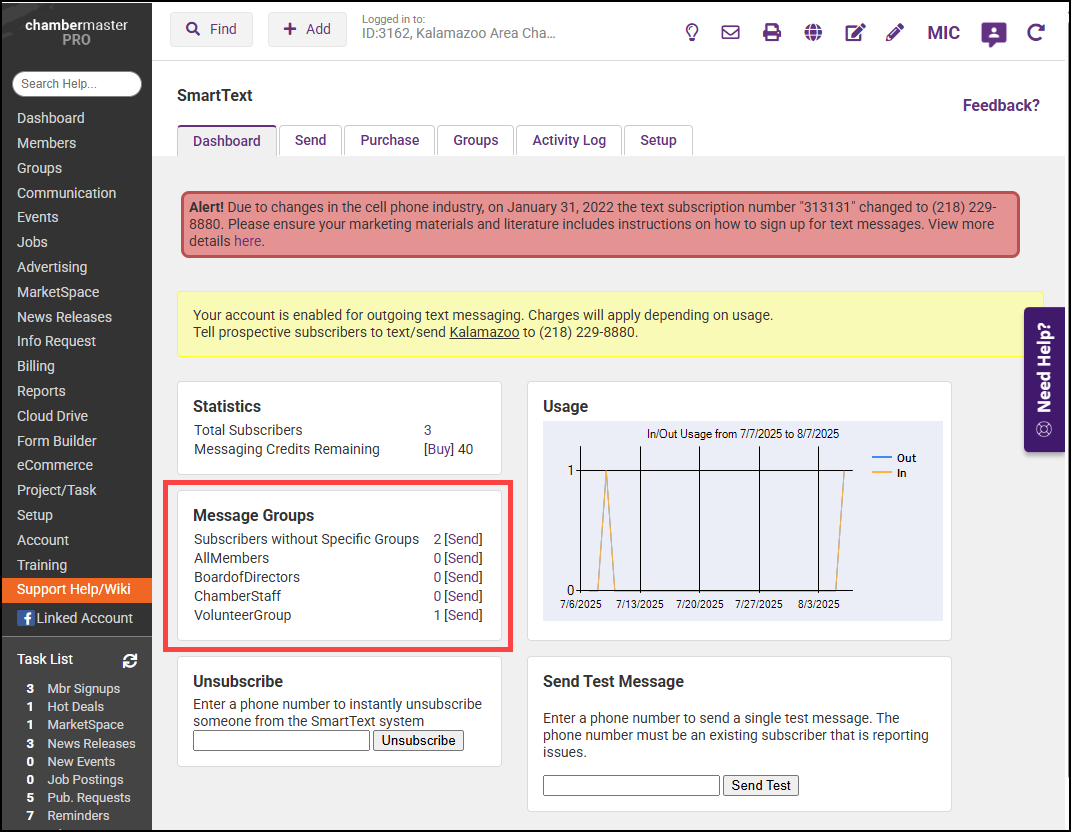Click the globe icon in header
1071x832 pixels.
coord(813,33)
